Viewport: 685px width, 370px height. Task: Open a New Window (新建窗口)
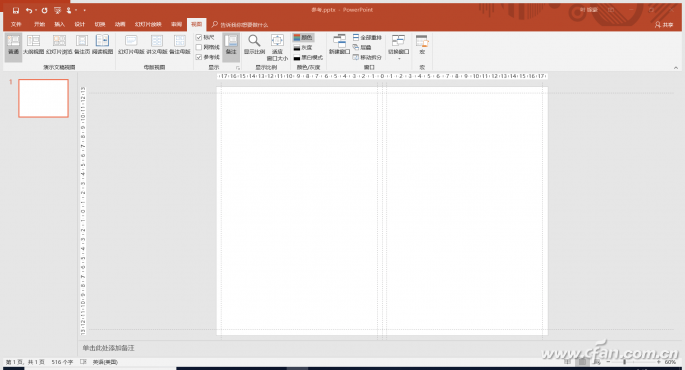tap(339, 45)
